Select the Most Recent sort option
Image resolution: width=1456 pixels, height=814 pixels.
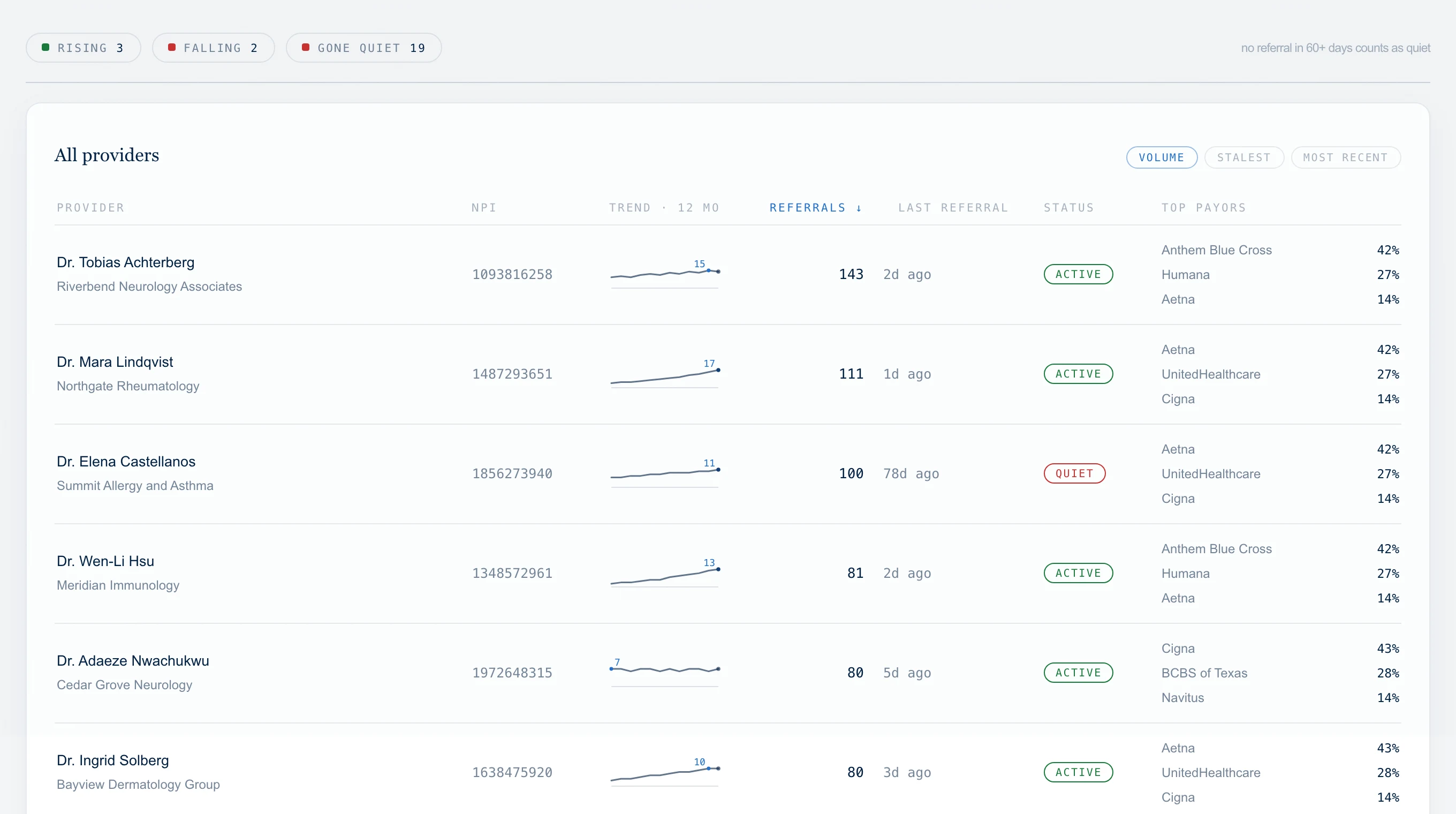[x=1345, y=157]
